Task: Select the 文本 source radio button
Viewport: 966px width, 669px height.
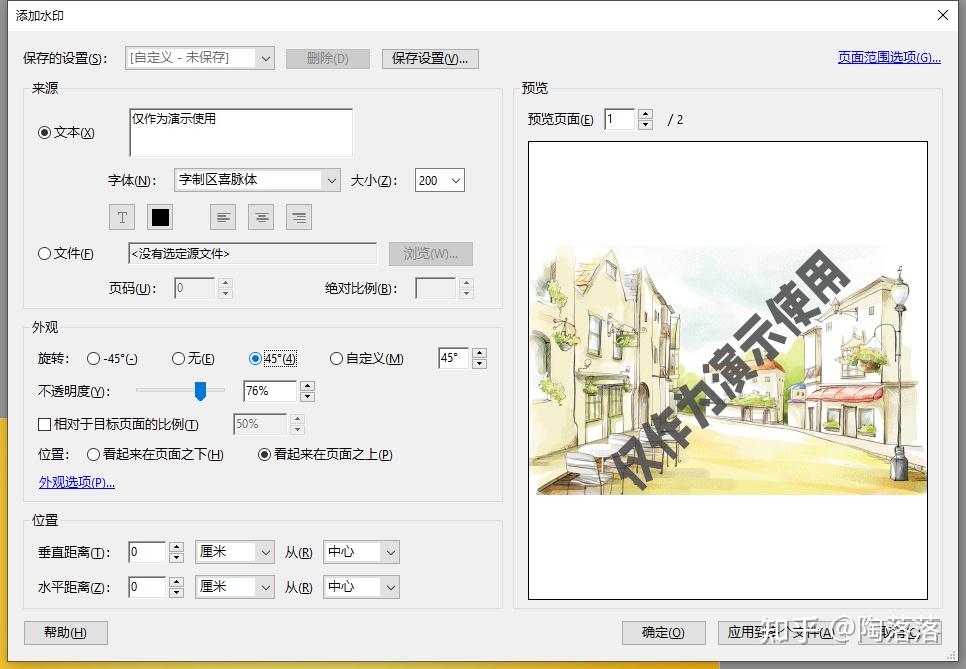Action: [44, 132]
